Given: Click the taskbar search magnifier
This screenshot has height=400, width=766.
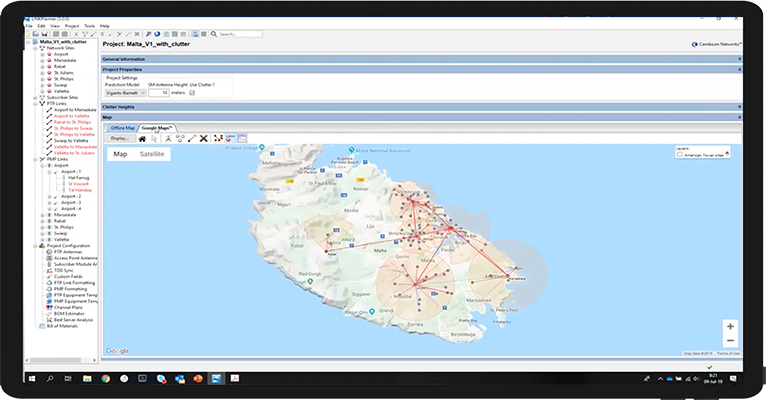Looking at the screenshot, I should coord(50,379).
